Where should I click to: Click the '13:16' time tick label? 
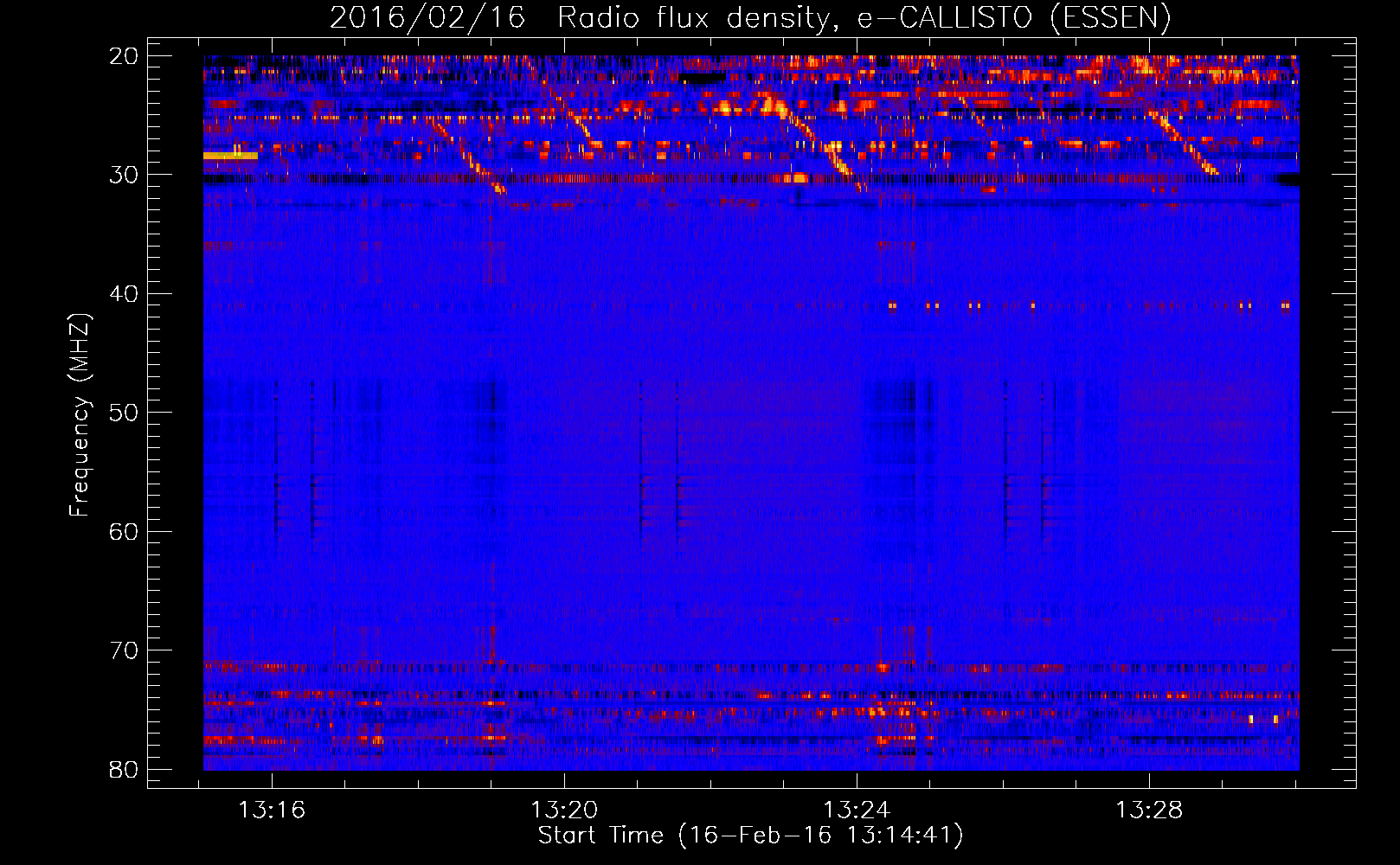coord(272,811)
